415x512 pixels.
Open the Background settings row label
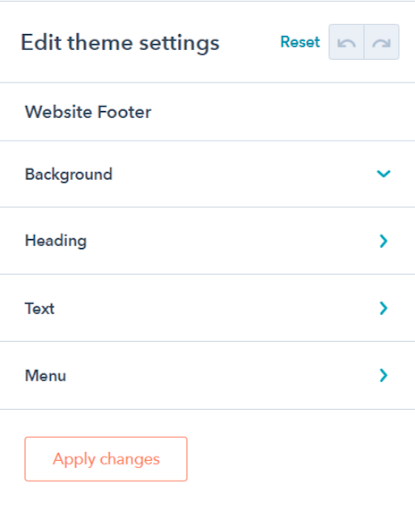coord(69,174)
